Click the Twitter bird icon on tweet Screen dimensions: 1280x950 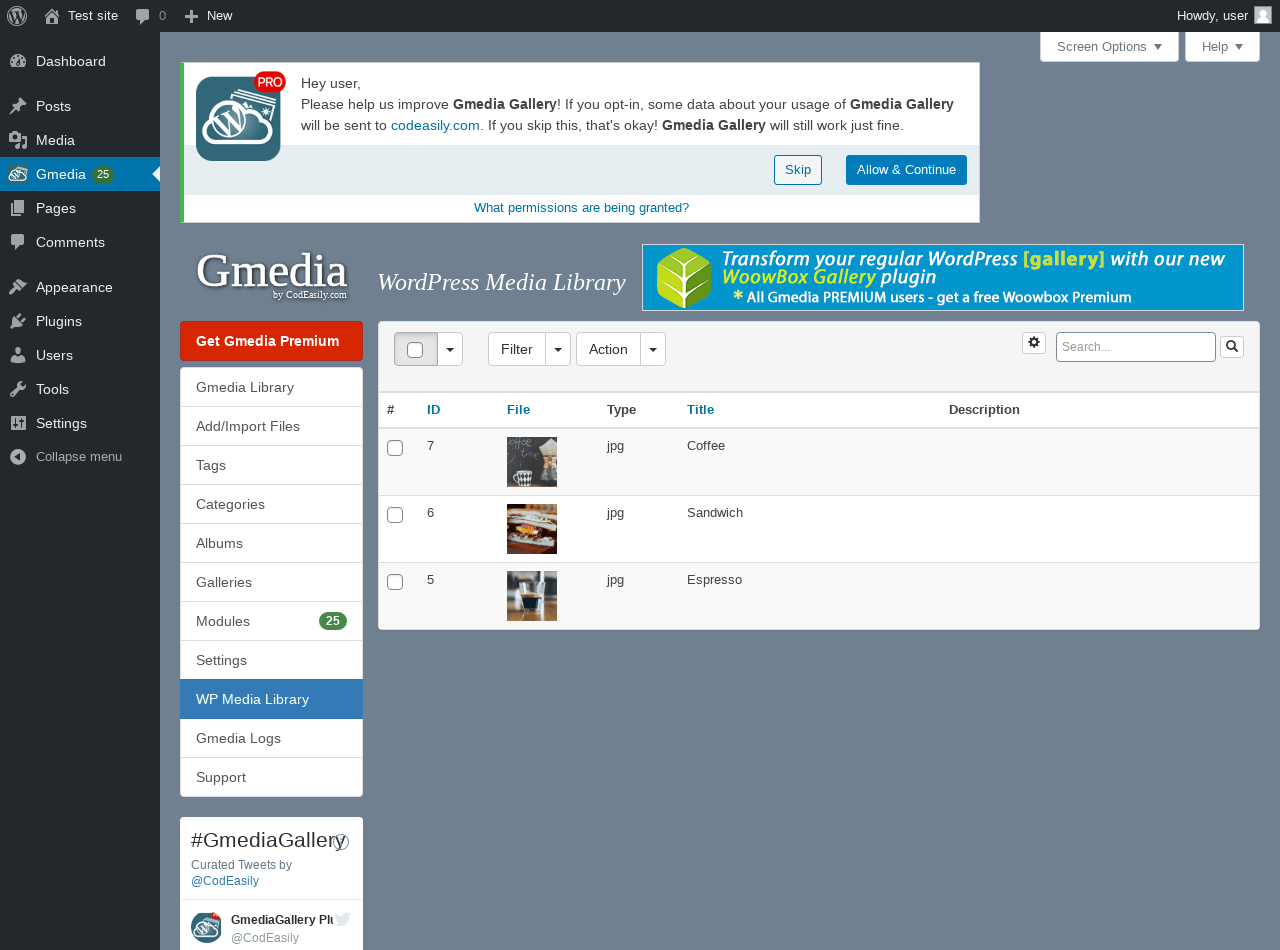coord(342,920)
